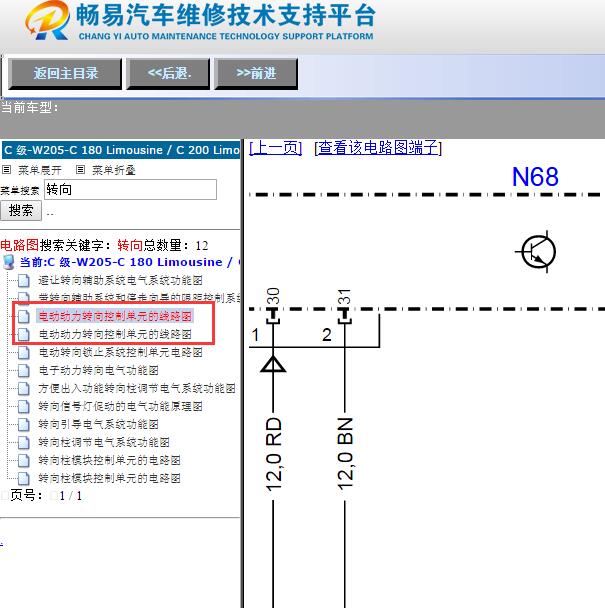This screenshot has height=608, width=605.
Task: Select the highlighted 电动助力转向控制单元的线路图 entry
Action: pyautogui.click(x=114, y=316)
